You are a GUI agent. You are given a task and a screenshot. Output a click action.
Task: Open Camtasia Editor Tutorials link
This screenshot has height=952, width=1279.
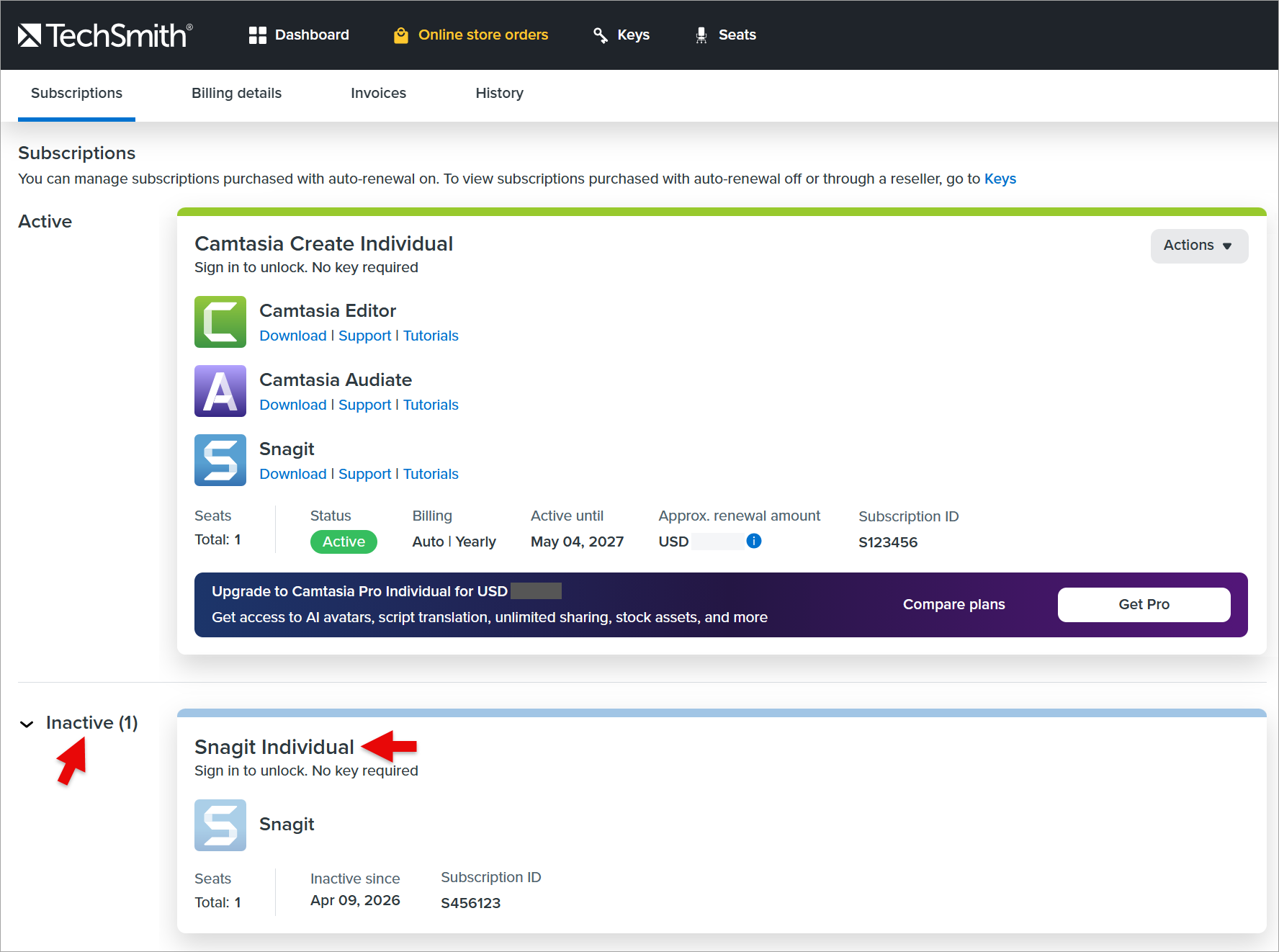431,336
